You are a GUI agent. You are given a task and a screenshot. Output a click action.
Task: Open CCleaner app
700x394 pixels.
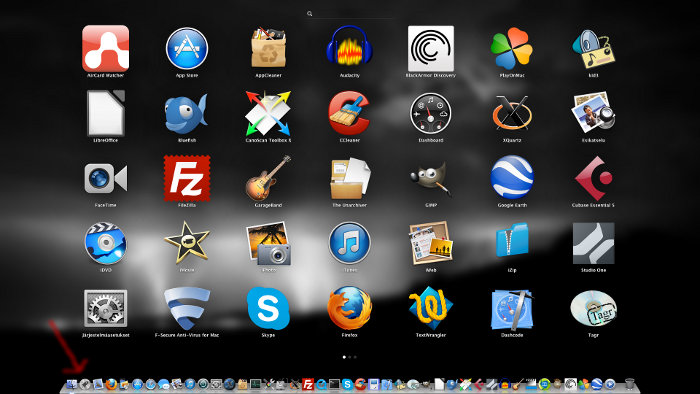[x=350, y=113]
